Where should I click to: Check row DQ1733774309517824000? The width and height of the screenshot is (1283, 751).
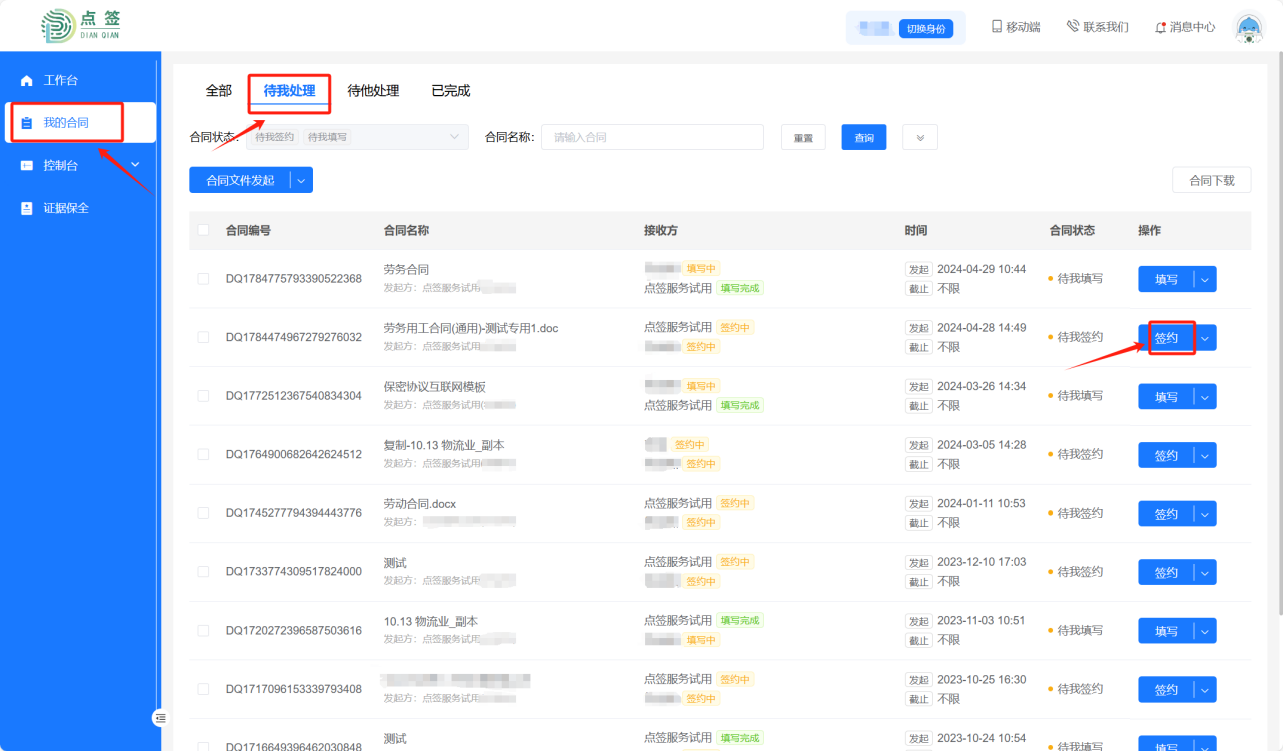[204, 572]
